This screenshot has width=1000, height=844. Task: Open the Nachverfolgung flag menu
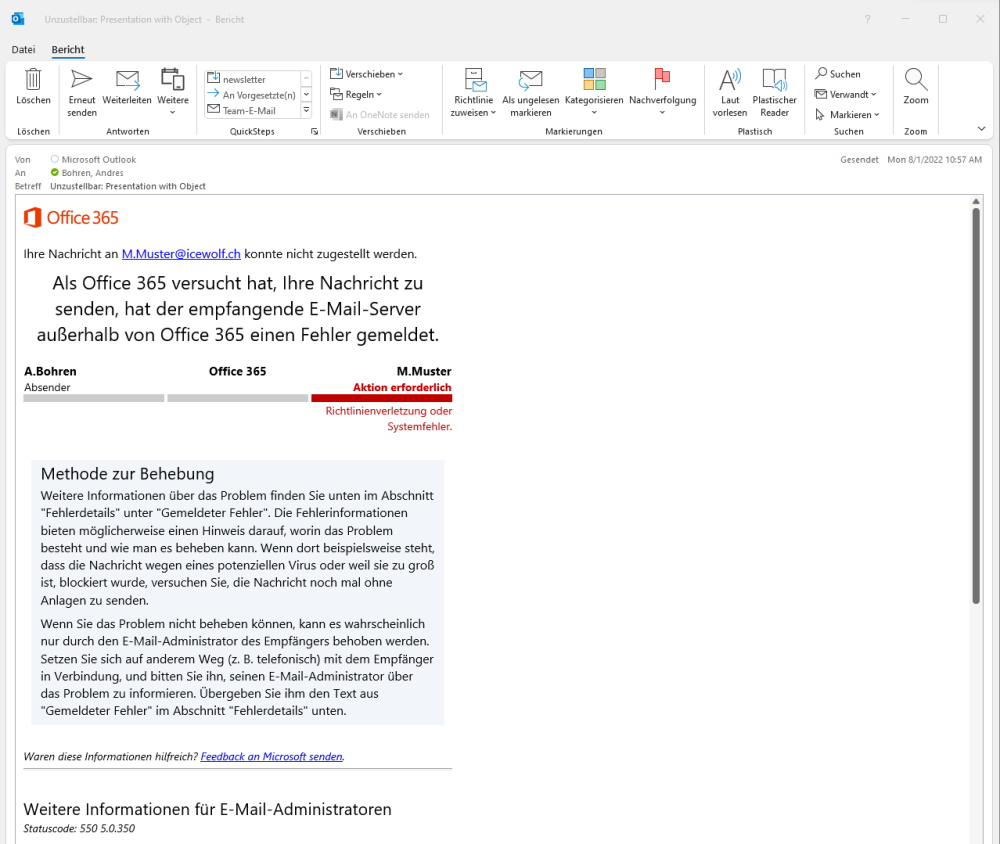663,93
